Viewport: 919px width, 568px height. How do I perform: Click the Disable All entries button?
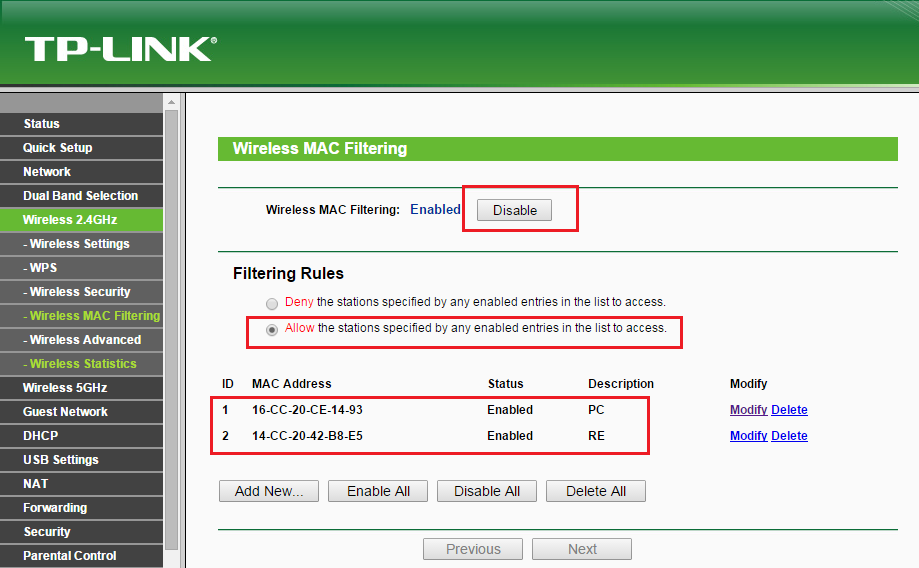coord(487,491)
